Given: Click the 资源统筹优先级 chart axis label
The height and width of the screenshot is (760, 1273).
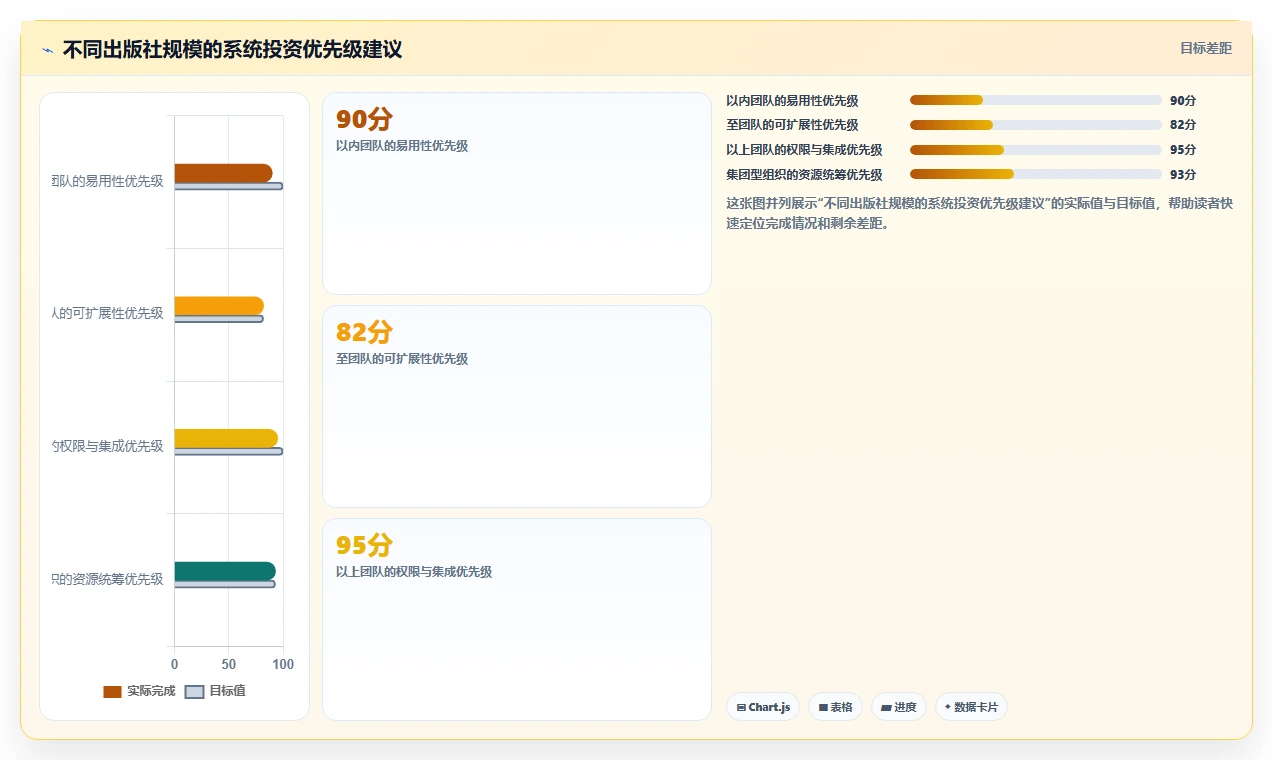Looking at the screenshot, I should 108,579.
